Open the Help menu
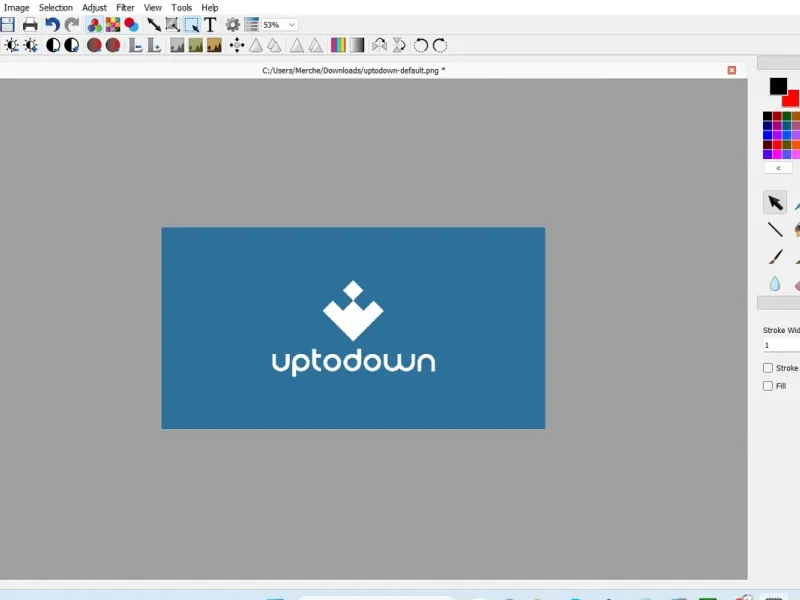This screenshot has width=800, height=600. coord(210,8)
